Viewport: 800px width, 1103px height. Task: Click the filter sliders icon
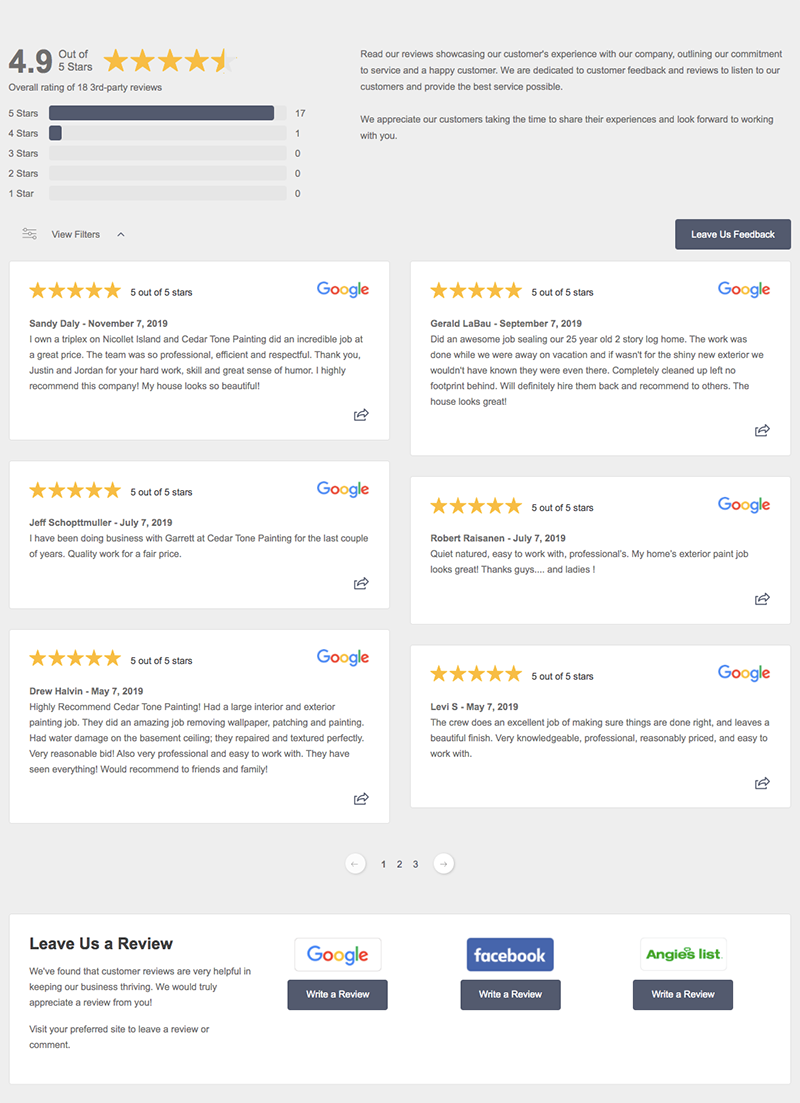tap(30, 234)
